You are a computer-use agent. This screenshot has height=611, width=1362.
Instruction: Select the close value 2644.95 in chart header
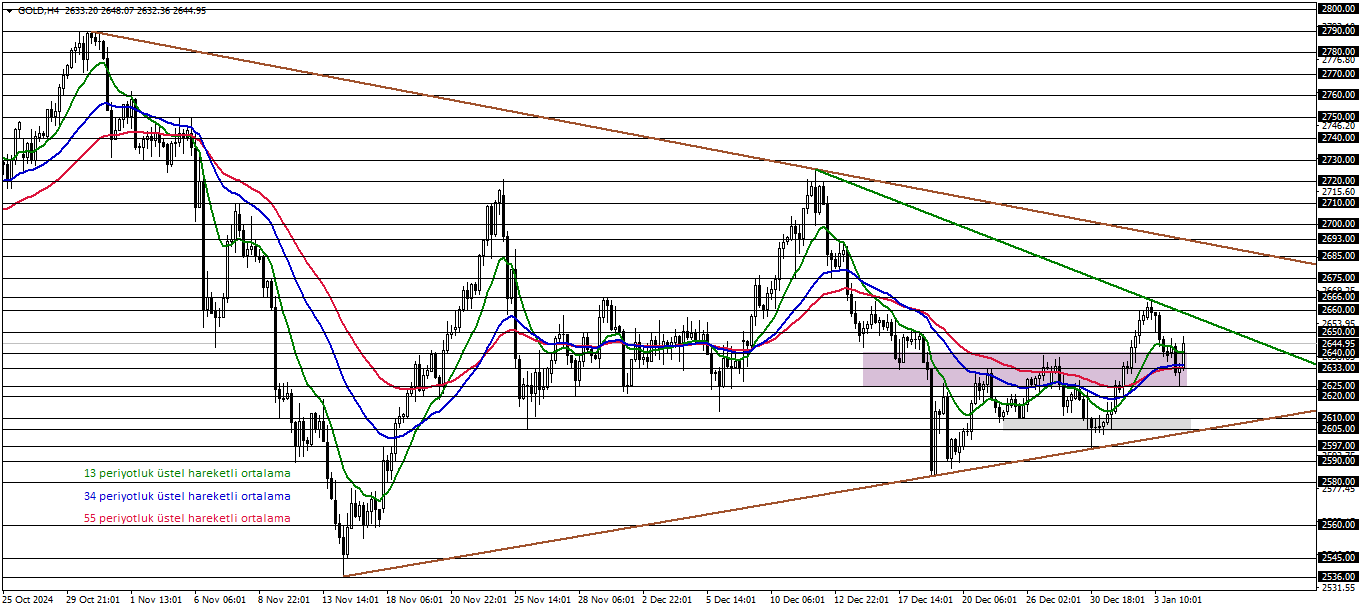[x=188, y=10]
